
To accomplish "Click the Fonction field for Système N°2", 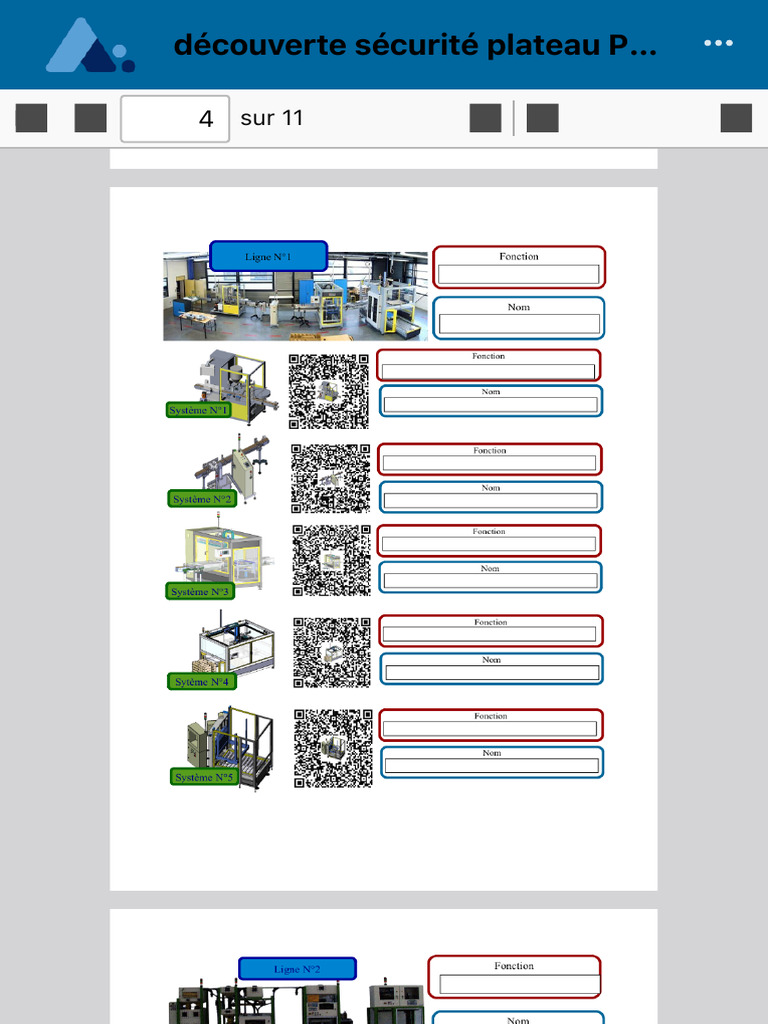I will tap(489, 463).
